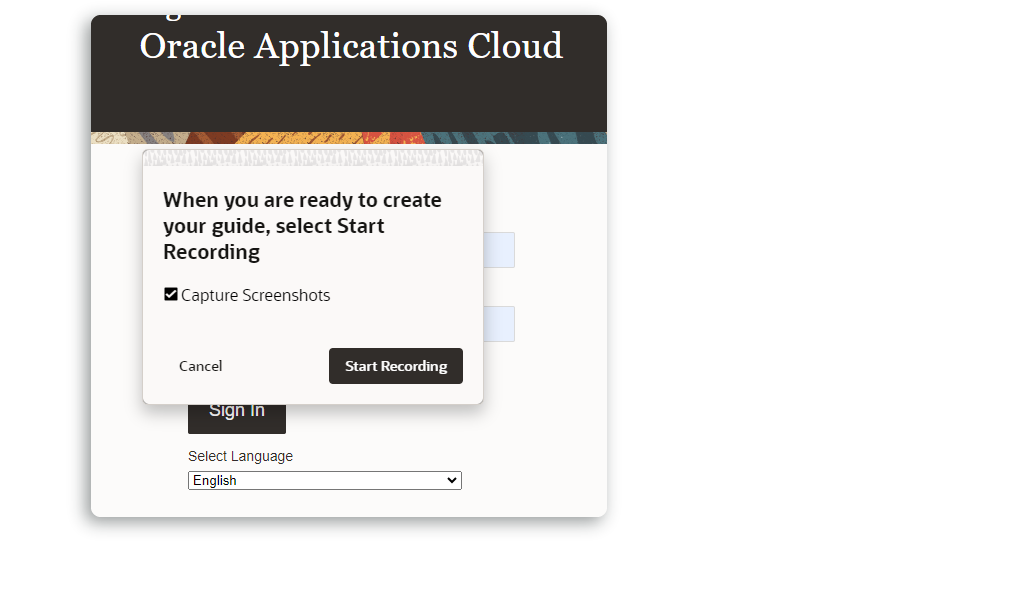Viewport: 1024px width, 600px height.
Task: Click the red-orange section of the banner
Action: pos(404,138)
